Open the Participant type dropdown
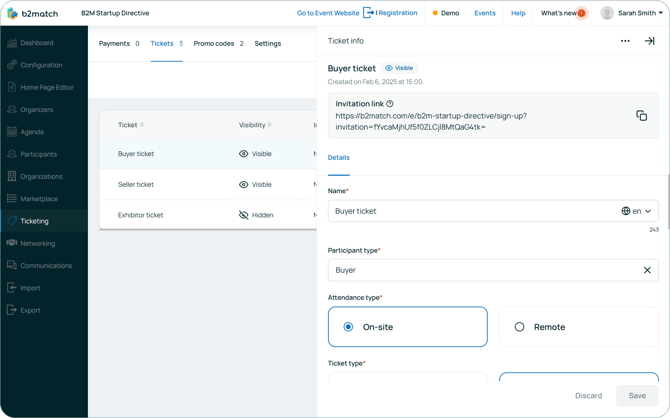 coord(480,270)
